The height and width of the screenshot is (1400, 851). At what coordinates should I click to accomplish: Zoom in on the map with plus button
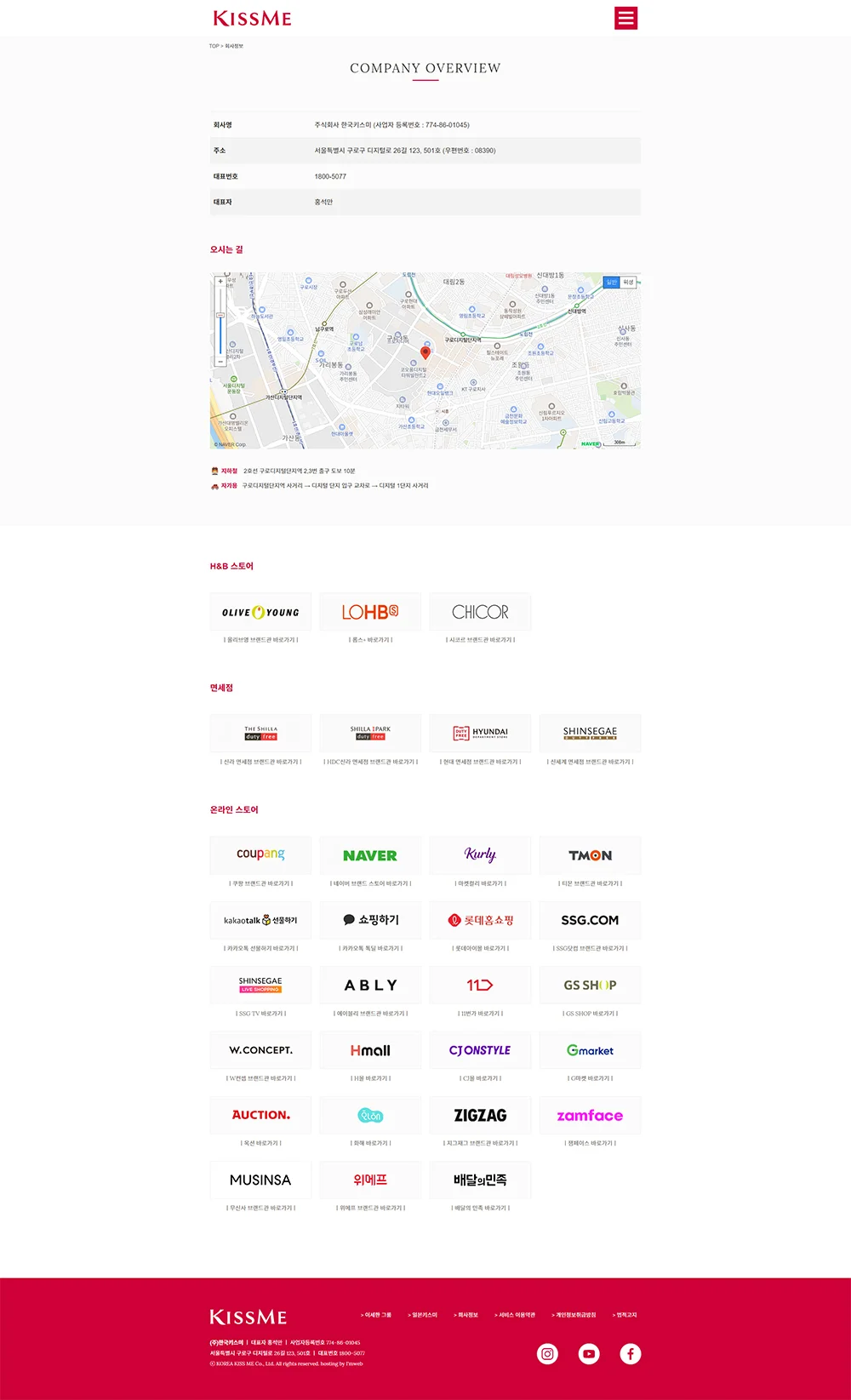tap(220, 281)
